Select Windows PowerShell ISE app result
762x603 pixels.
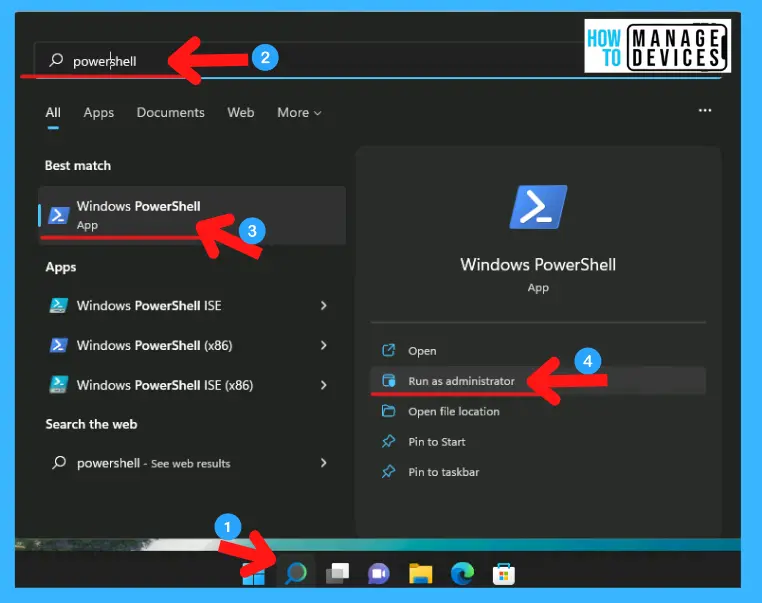coord(192,306)
